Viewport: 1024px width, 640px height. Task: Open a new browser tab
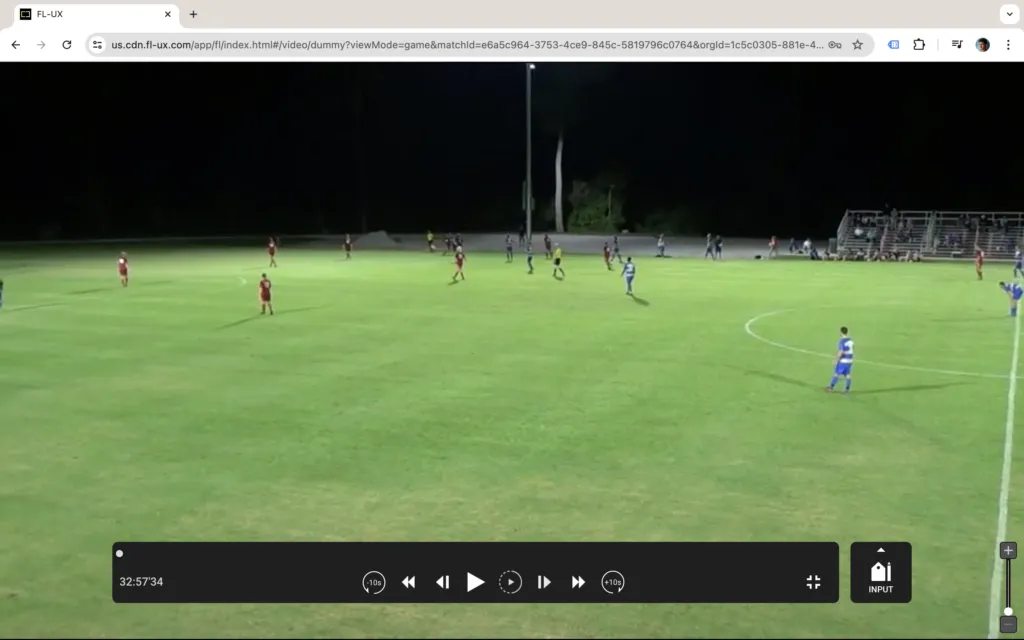coord(193,14)
